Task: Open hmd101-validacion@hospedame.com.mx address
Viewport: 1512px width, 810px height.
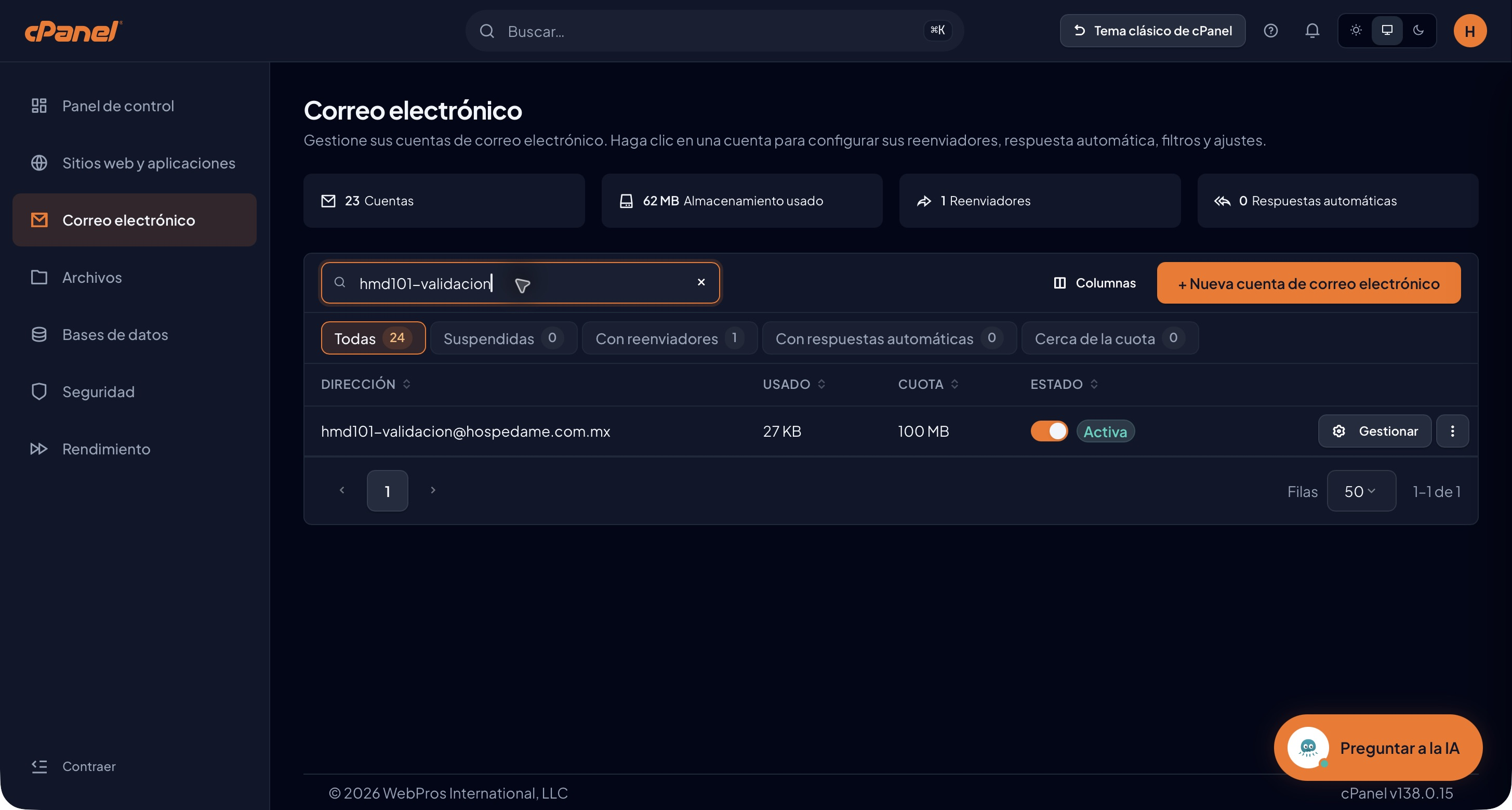Action: (466, 431)
